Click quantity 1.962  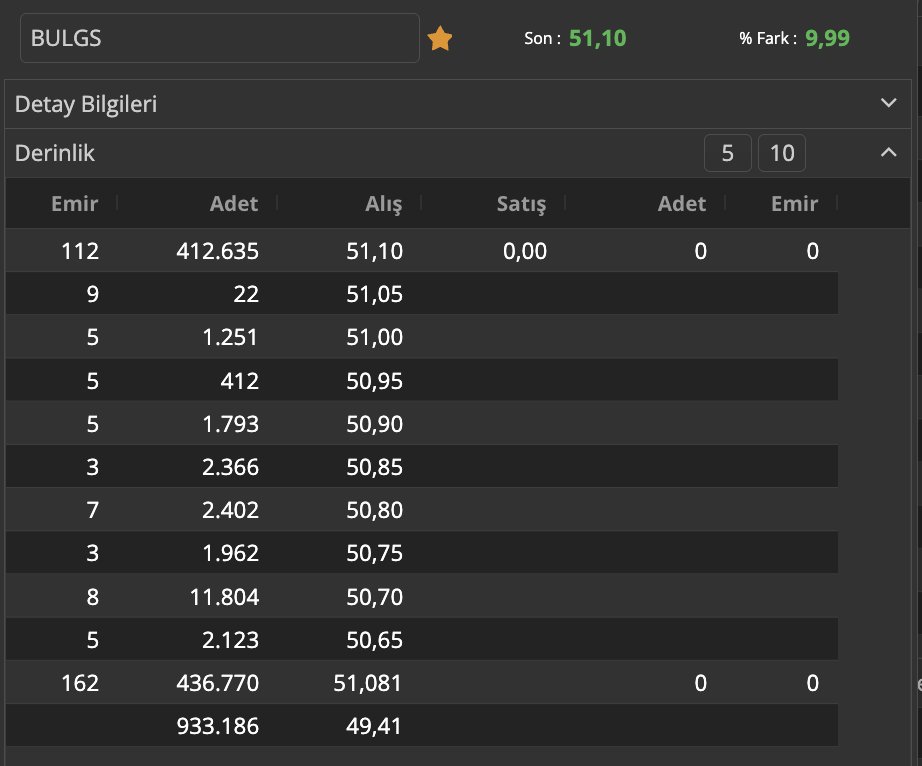tap(230, 553)
